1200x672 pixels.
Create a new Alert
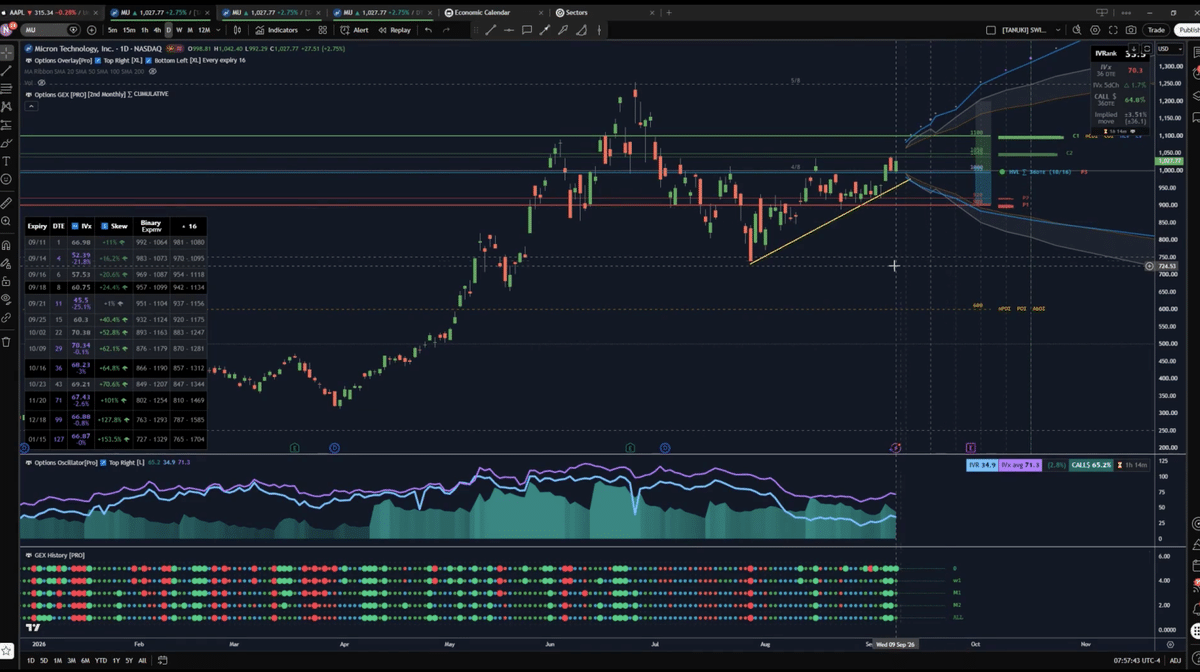coord(354,30)
